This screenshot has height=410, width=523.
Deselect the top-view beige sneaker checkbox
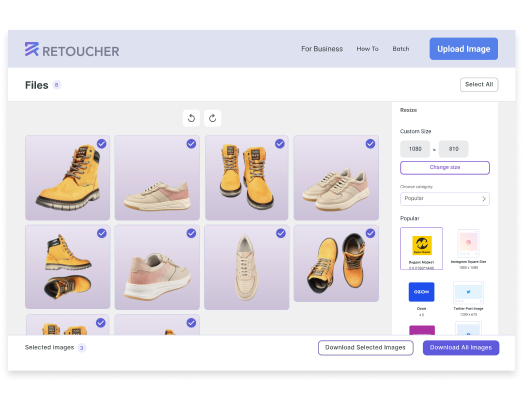281,233
